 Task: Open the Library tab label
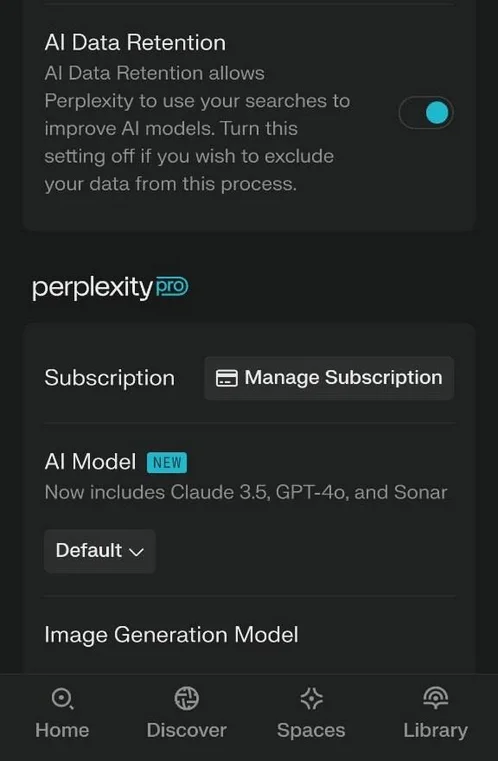435,730
